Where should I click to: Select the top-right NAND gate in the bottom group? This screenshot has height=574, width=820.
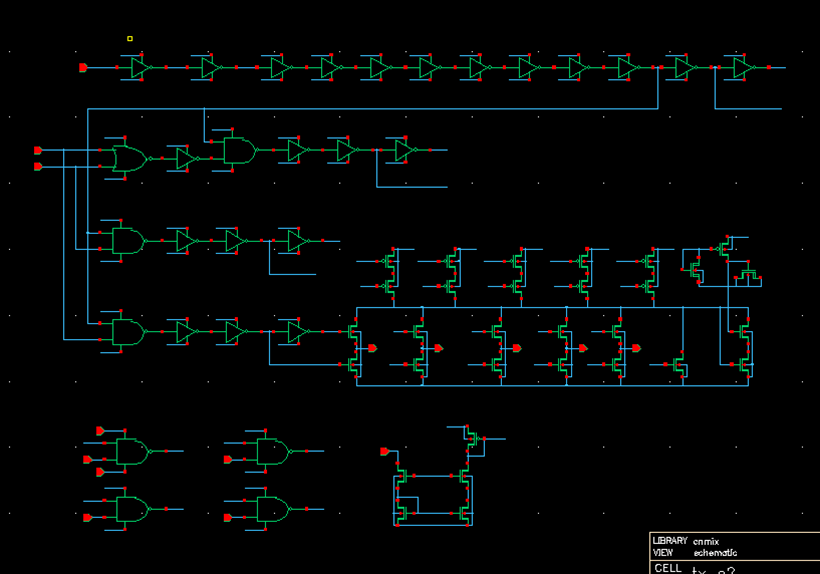point(269,452)
